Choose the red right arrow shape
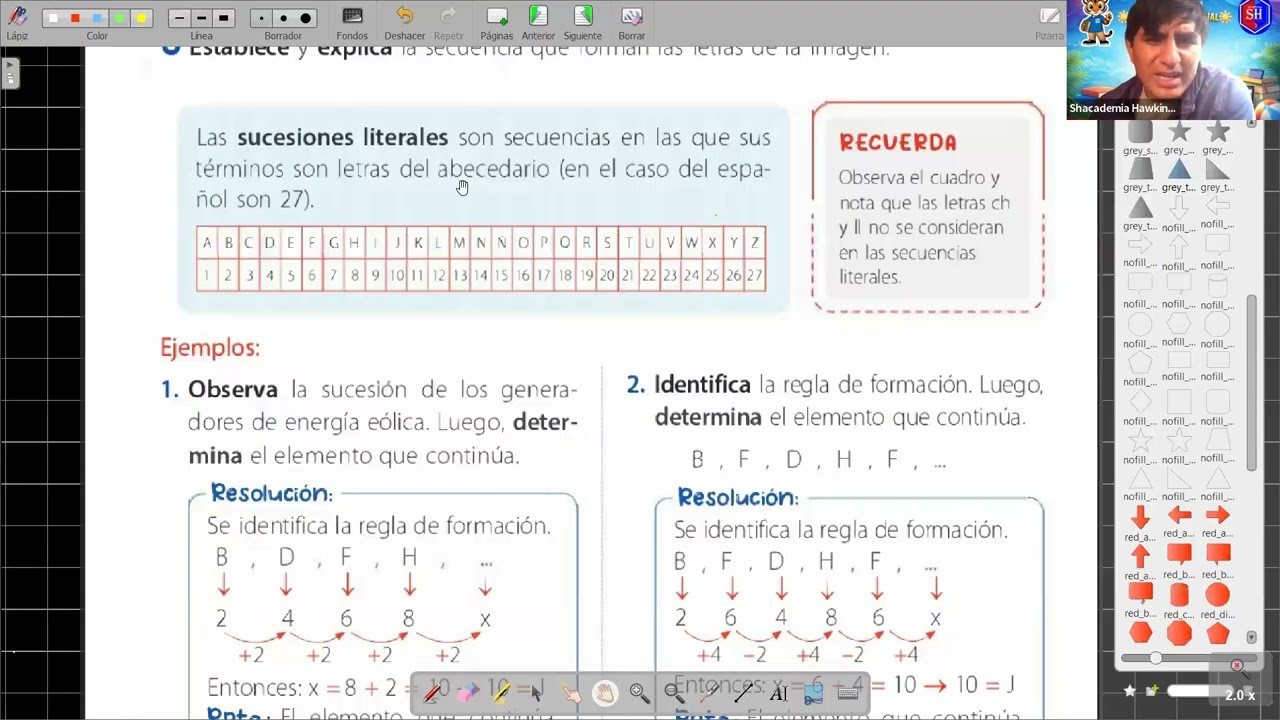The width and height of the screenshot is (1280, 720). click(x=1217, y=516)
